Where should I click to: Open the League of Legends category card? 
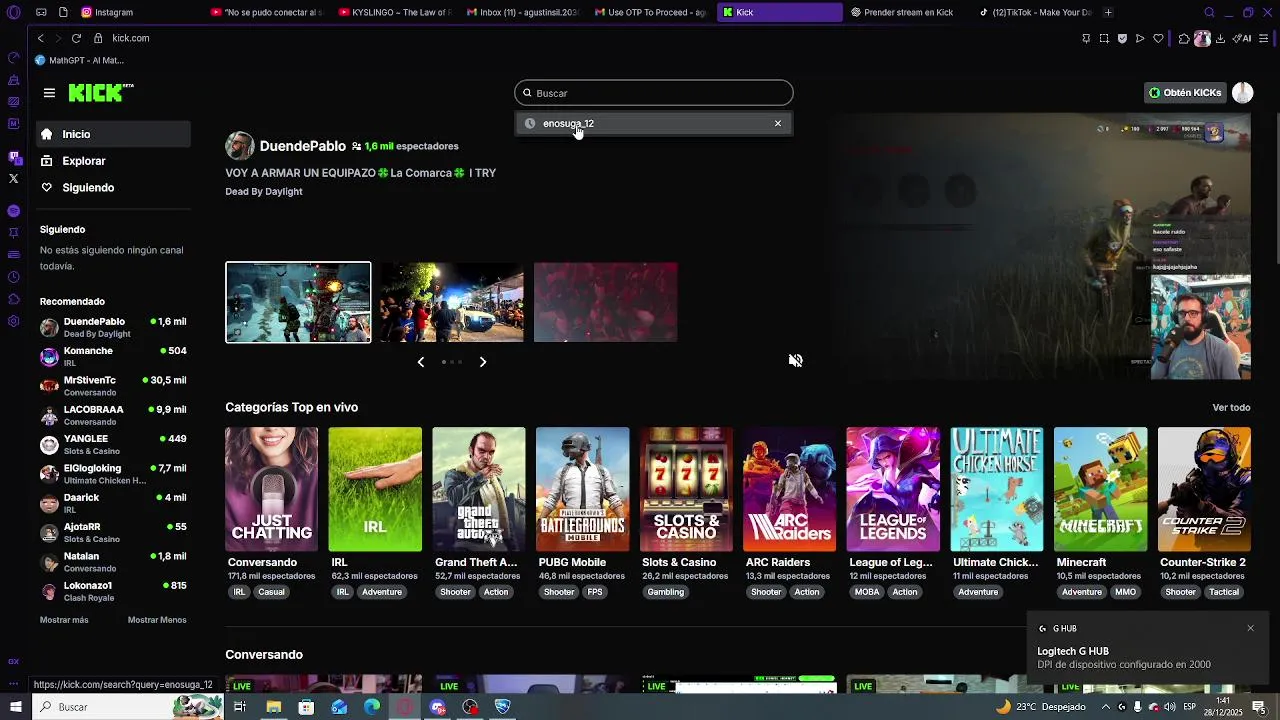893,490
